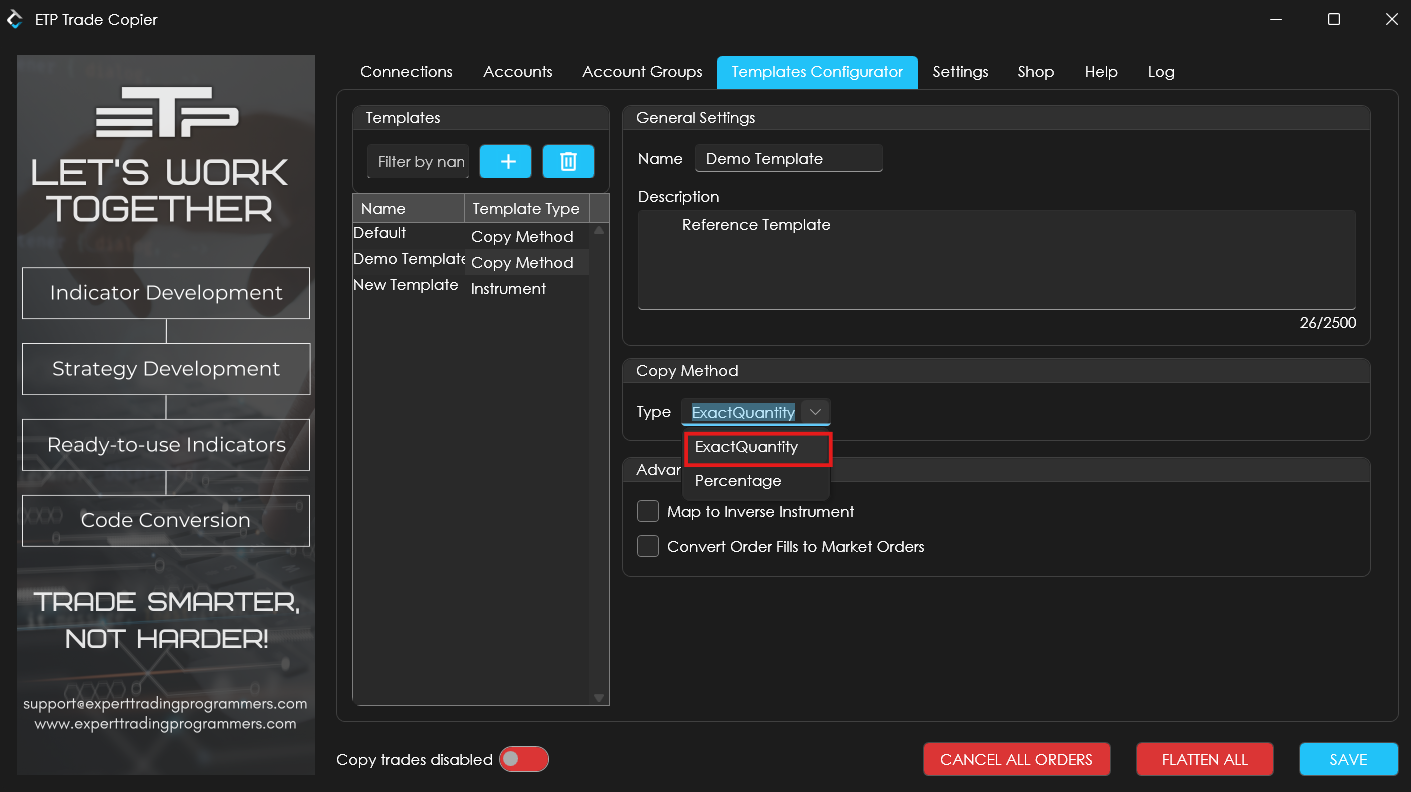
Task: Select the Demo Template row
Action: click(472, 260)
